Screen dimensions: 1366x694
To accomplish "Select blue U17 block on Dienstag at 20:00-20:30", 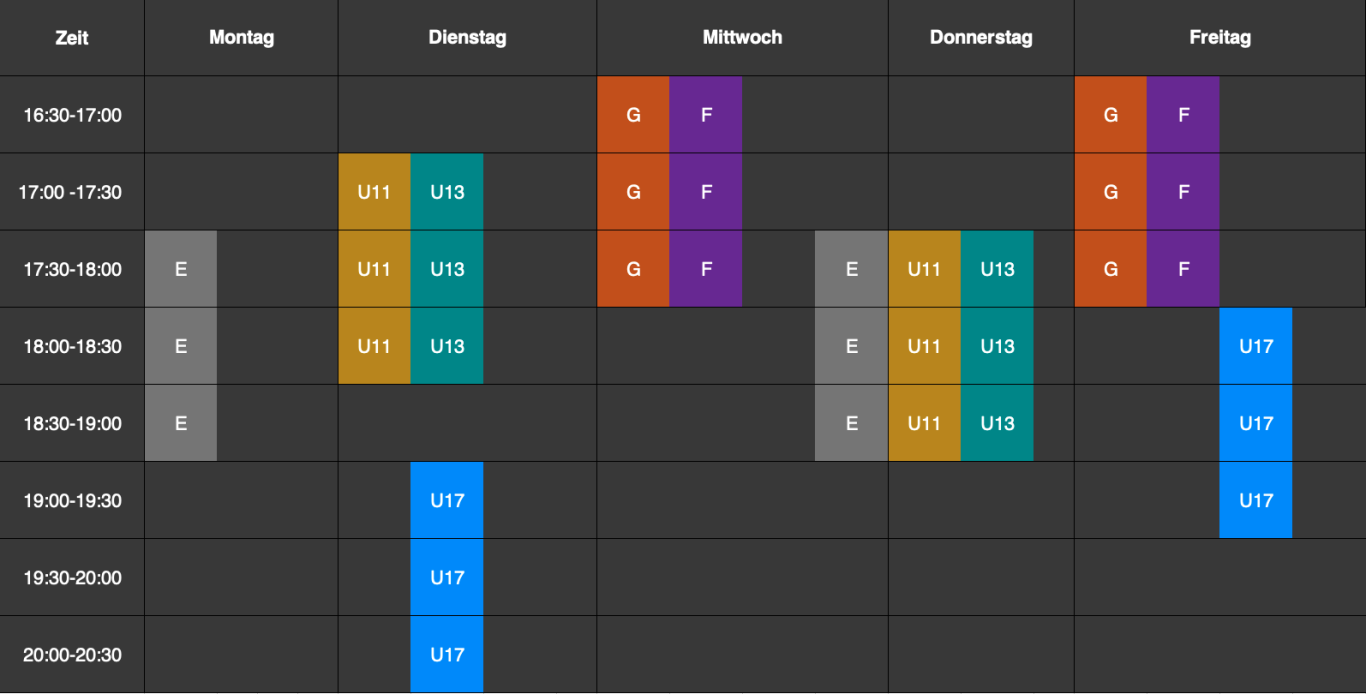I will (447, 655).
